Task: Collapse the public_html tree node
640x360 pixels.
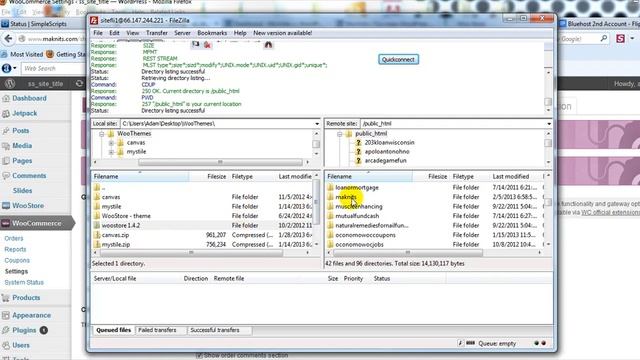Action: 339,133
